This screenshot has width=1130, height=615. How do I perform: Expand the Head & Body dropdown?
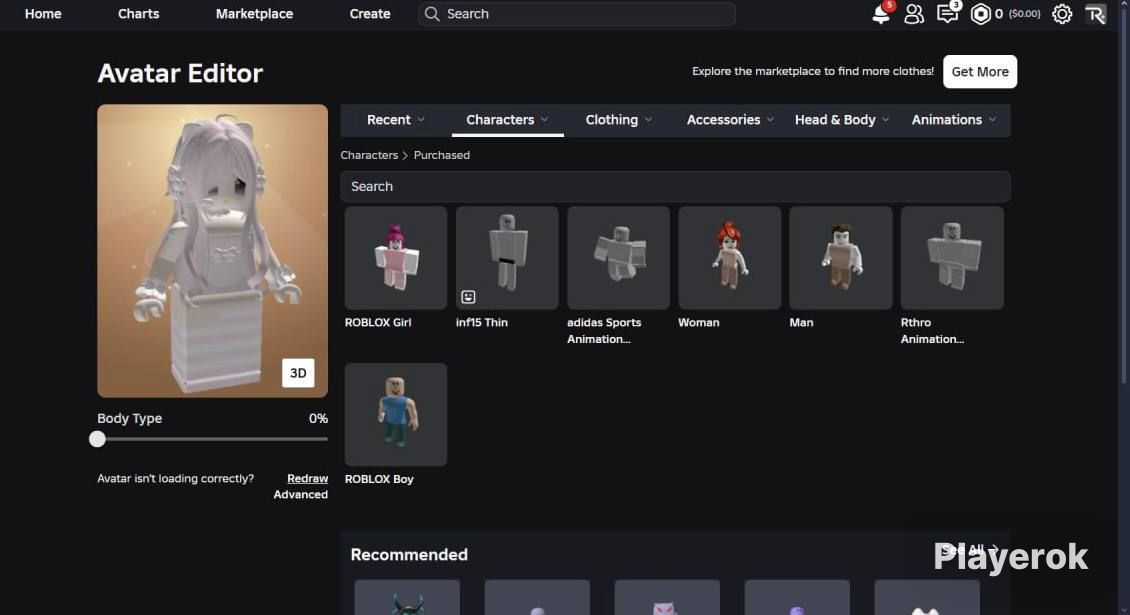[842, 120]
